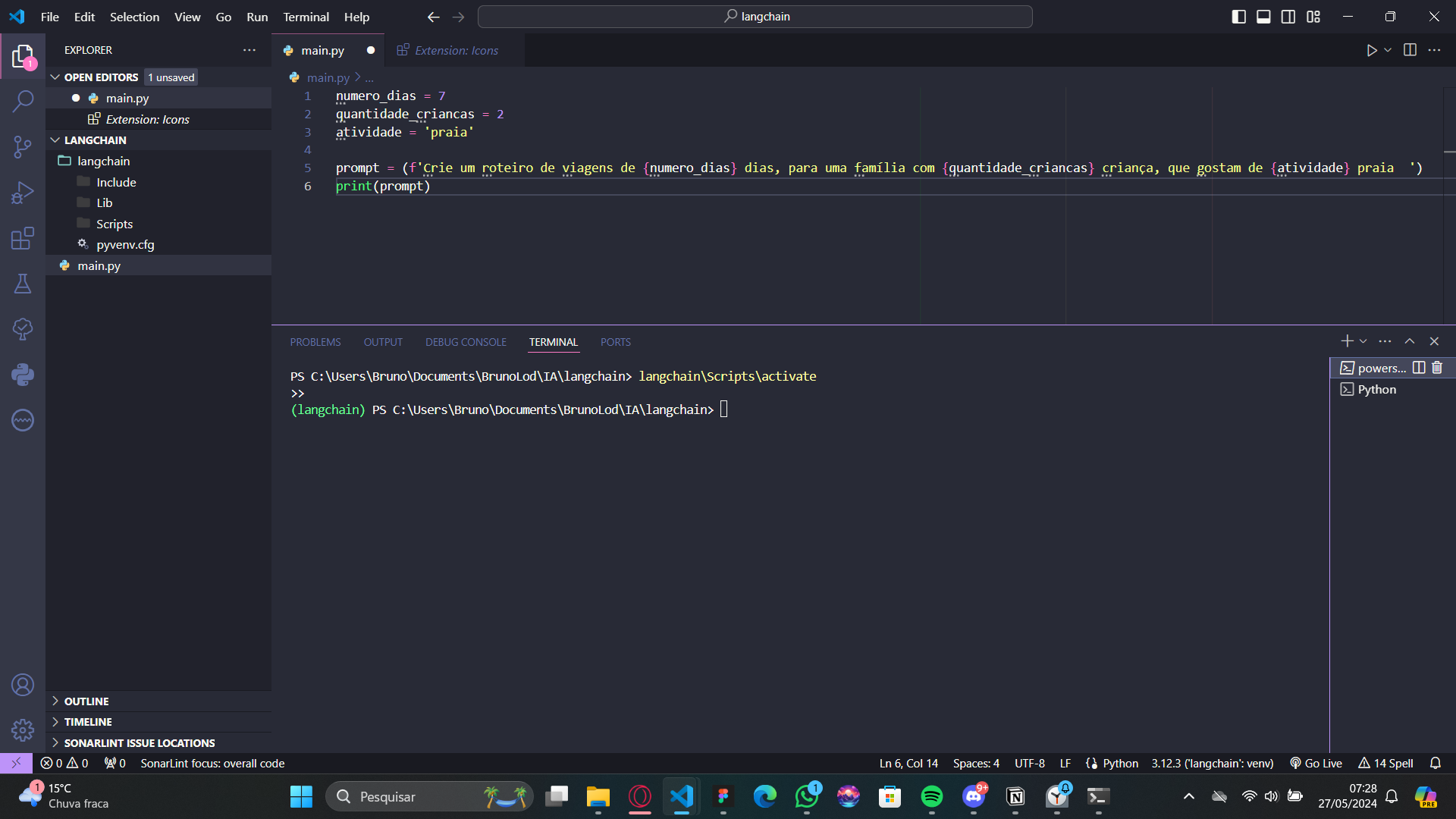Toggle the bottom panel visibility
The image size is (1456, 819).
tap(1263, 17)
